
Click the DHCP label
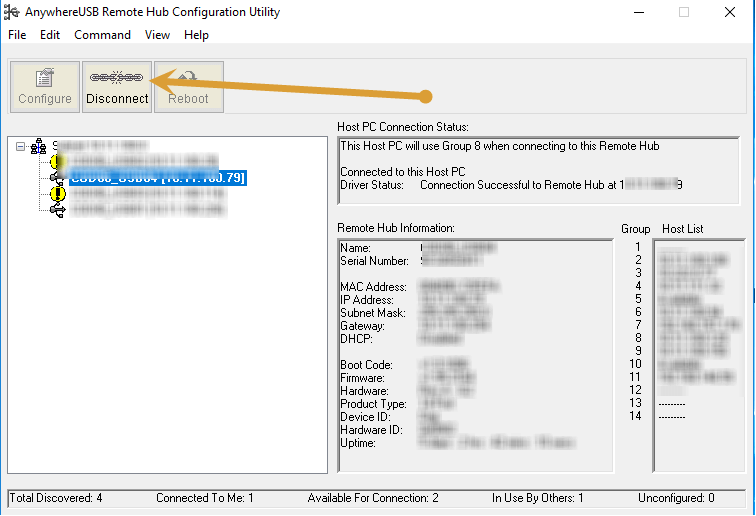tap(356, 339)
